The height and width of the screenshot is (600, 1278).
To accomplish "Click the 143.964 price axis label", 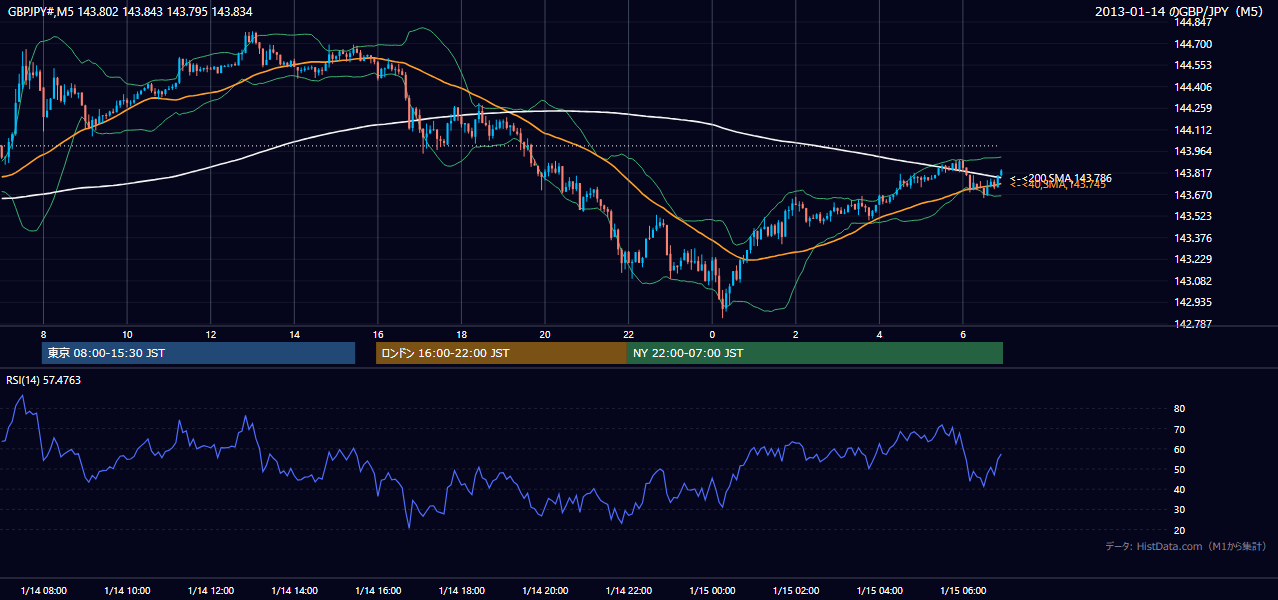I will [1194, 152].
